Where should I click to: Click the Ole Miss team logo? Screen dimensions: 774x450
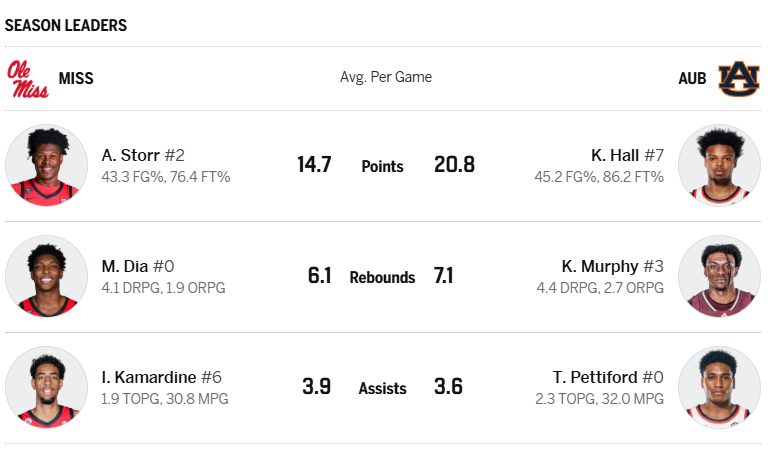click(29, 78)
